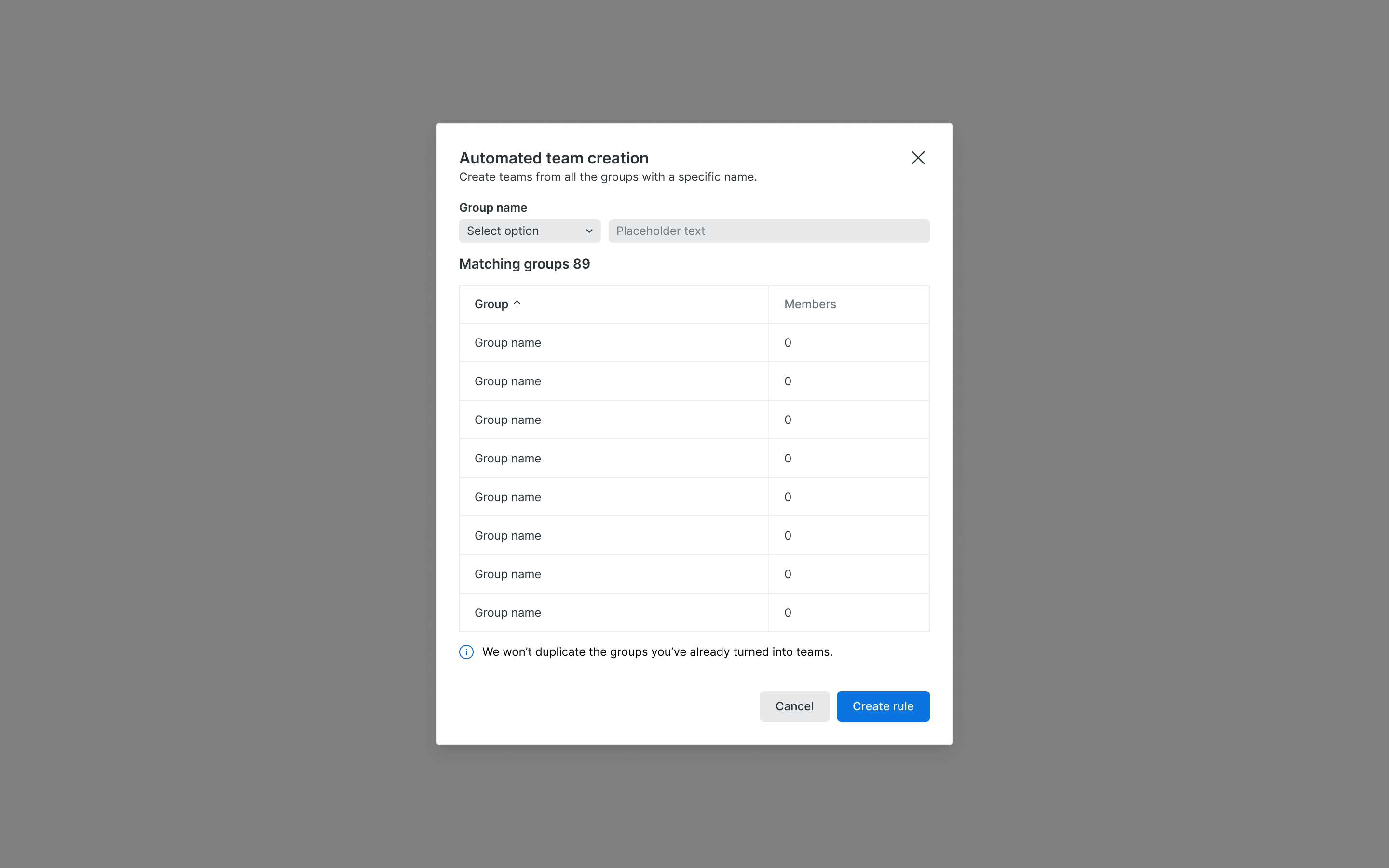This screenshot has width=1389, height=868.
Task: Click the duplicate groups notice text
Action: click(656, 652)
